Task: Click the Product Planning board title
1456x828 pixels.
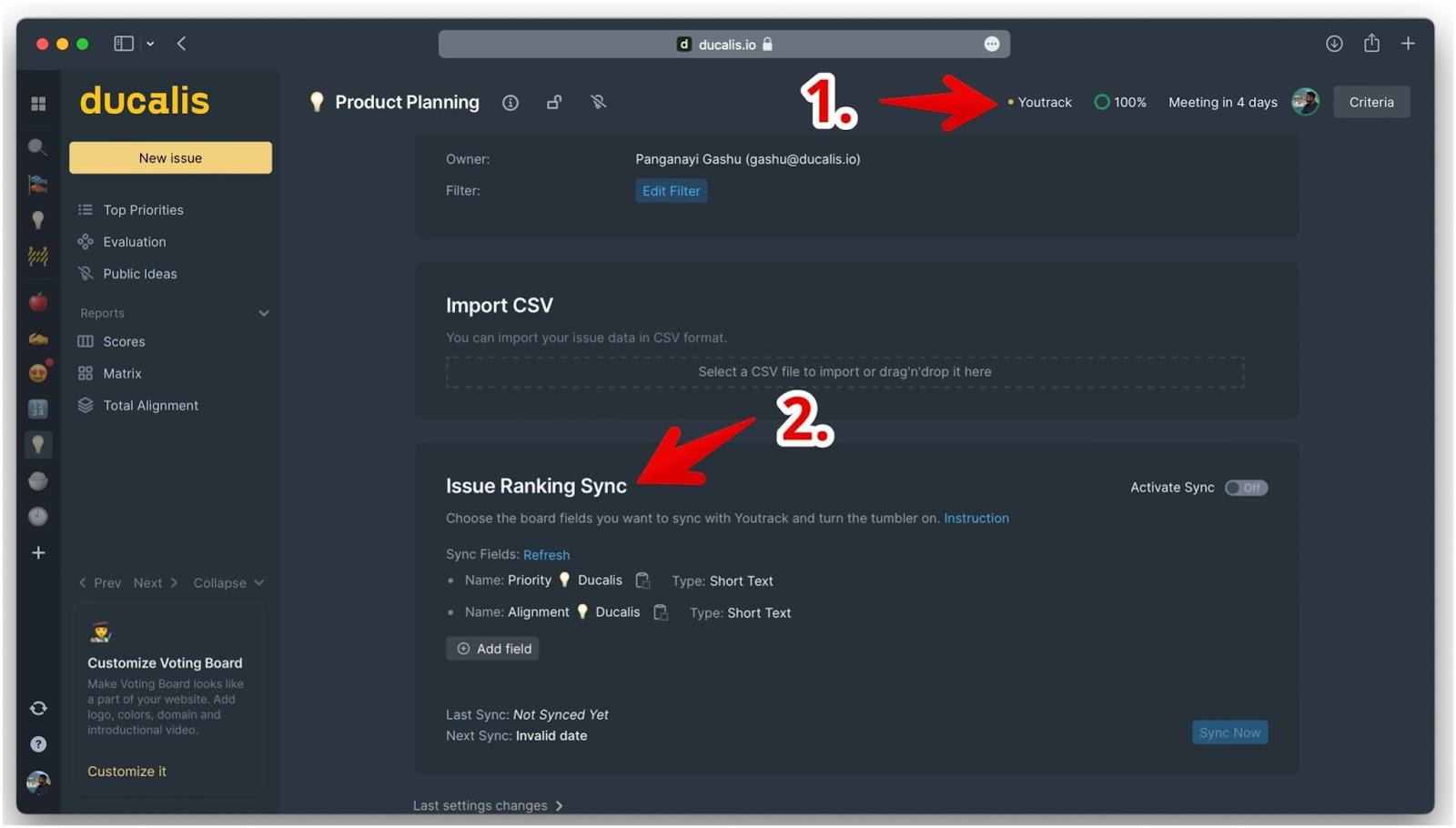Action: click(407, 103)
